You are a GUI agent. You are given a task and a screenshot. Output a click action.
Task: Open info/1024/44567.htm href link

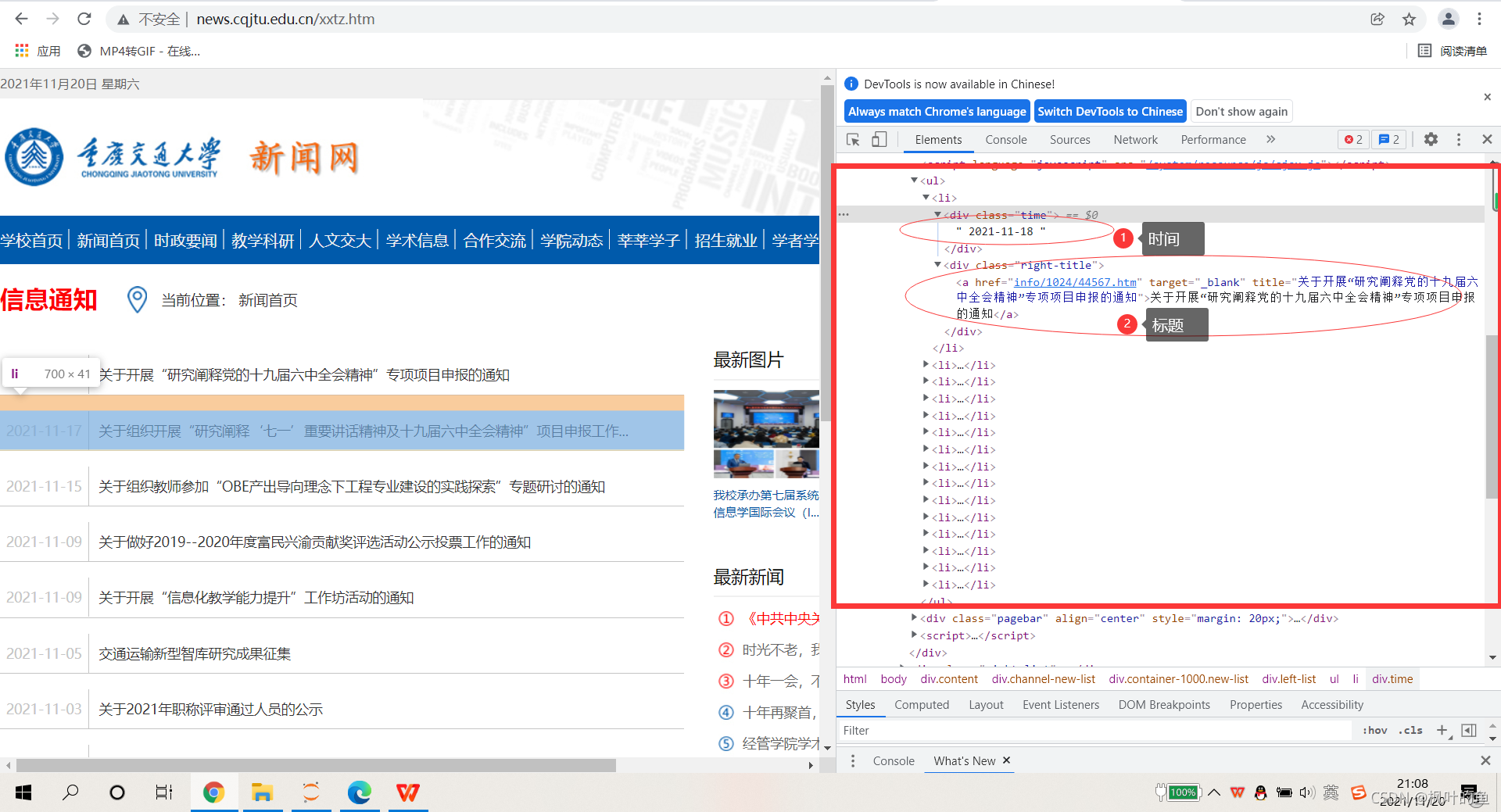click(x=1075, y=282)
